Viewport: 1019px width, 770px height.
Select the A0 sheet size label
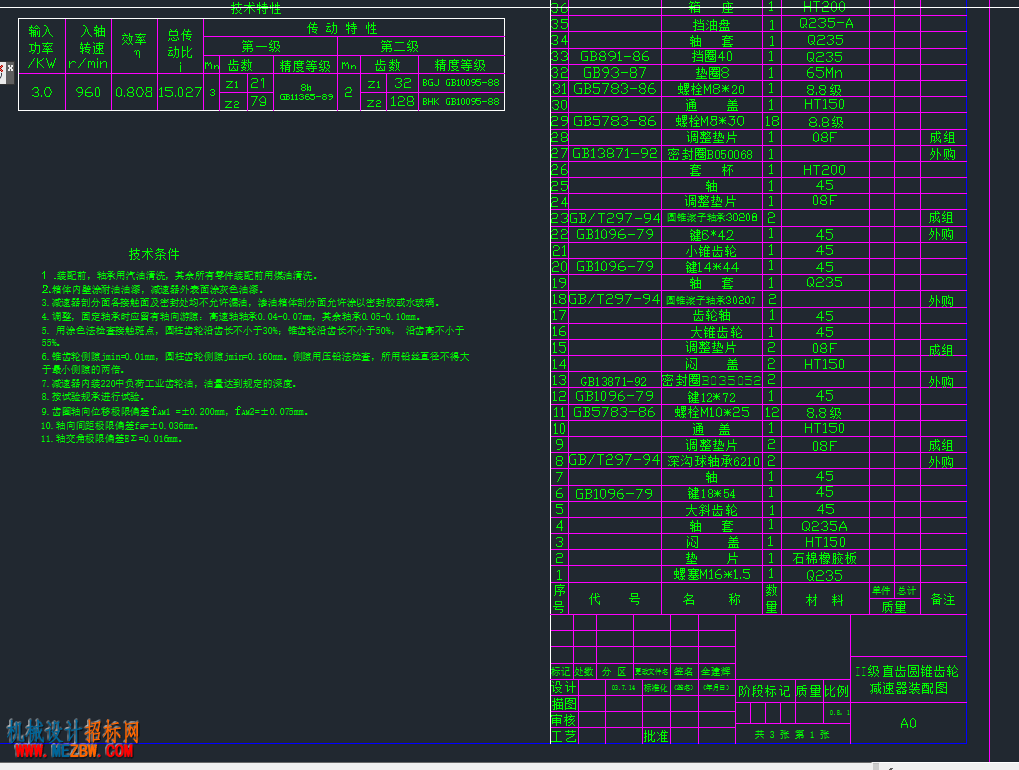coord(909,723)
